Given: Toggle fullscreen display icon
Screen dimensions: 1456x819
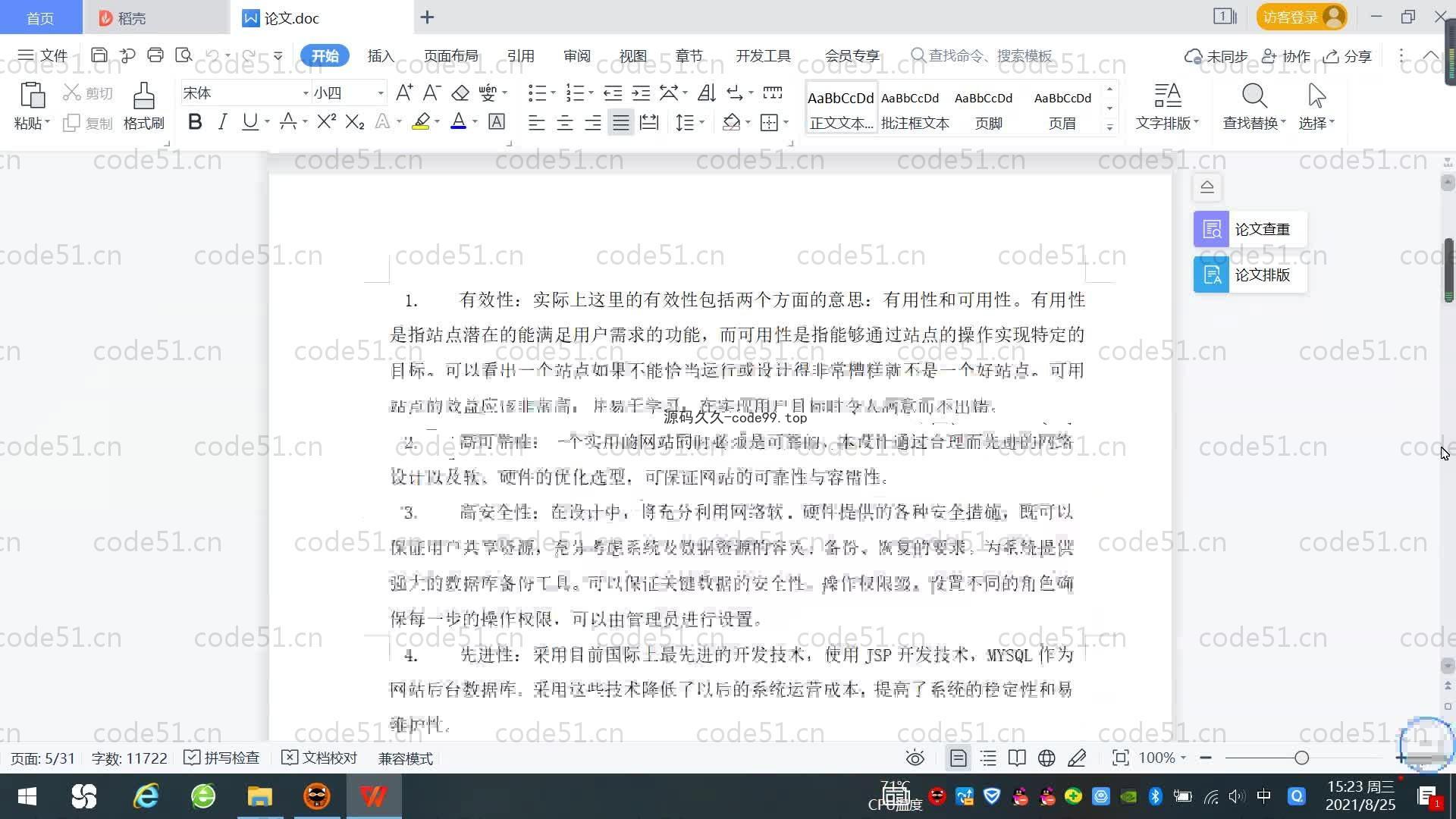Looking at the screenshot, I should [1120, 758].
